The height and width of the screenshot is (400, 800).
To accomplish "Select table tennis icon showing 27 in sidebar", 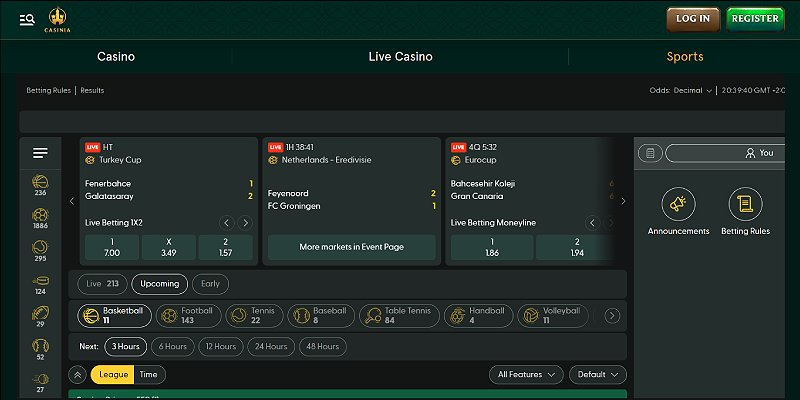I will click(x=40, y=383).
